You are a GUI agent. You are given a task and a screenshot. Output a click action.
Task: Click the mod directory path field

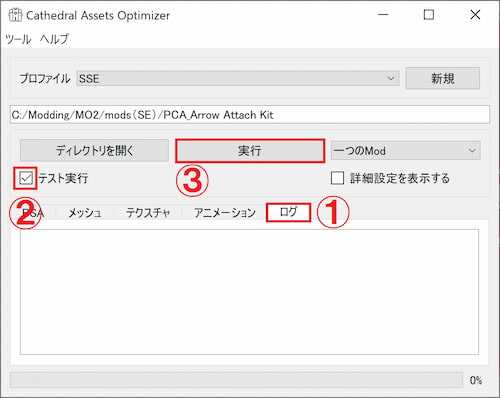click(x=250, y=115)
